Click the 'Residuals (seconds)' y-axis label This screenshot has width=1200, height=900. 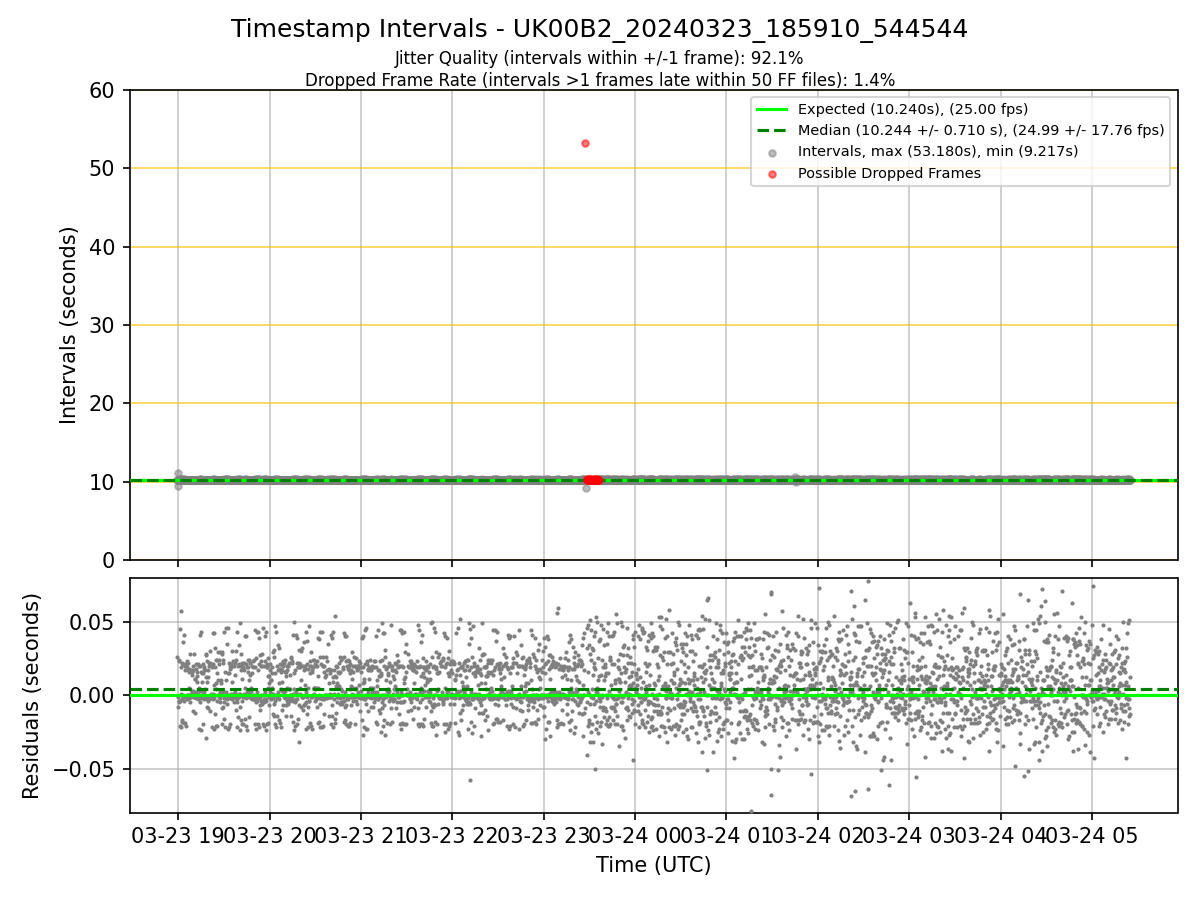[33, 696]
